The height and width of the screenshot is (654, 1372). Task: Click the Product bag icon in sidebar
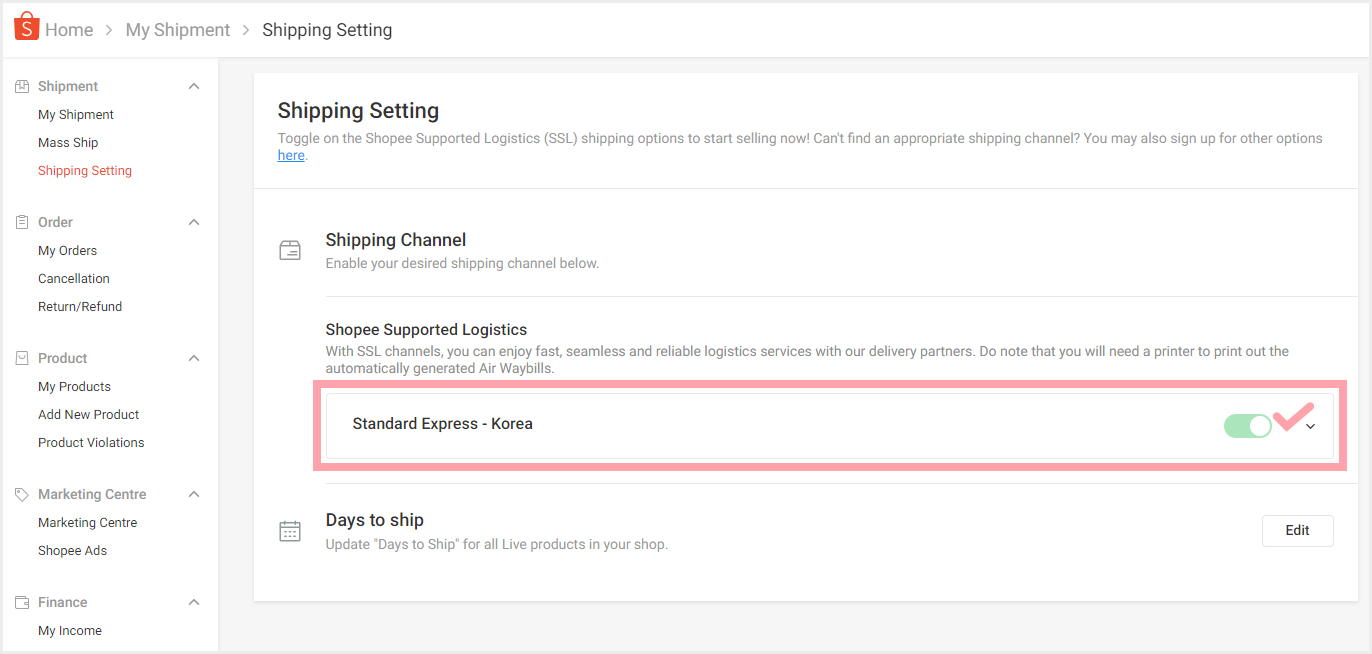[22, 358]
